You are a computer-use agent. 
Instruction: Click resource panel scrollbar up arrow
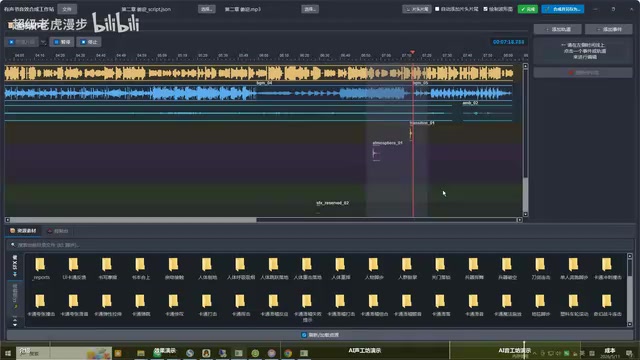click(x=630, y=256)
